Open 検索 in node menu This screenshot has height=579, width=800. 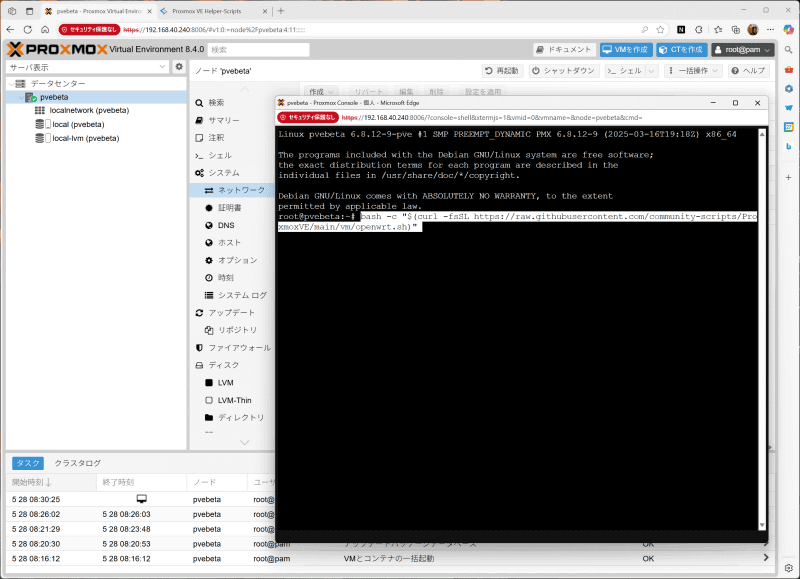216,103
